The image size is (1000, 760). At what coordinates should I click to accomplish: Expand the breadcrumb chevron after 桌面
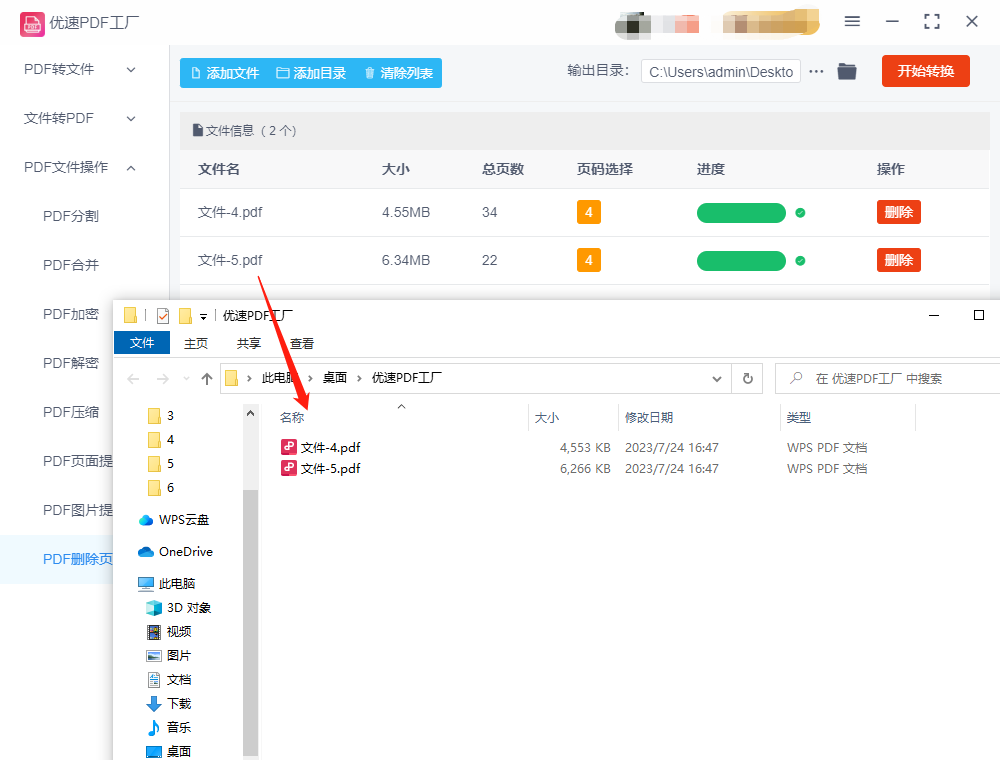click(359, 379)
